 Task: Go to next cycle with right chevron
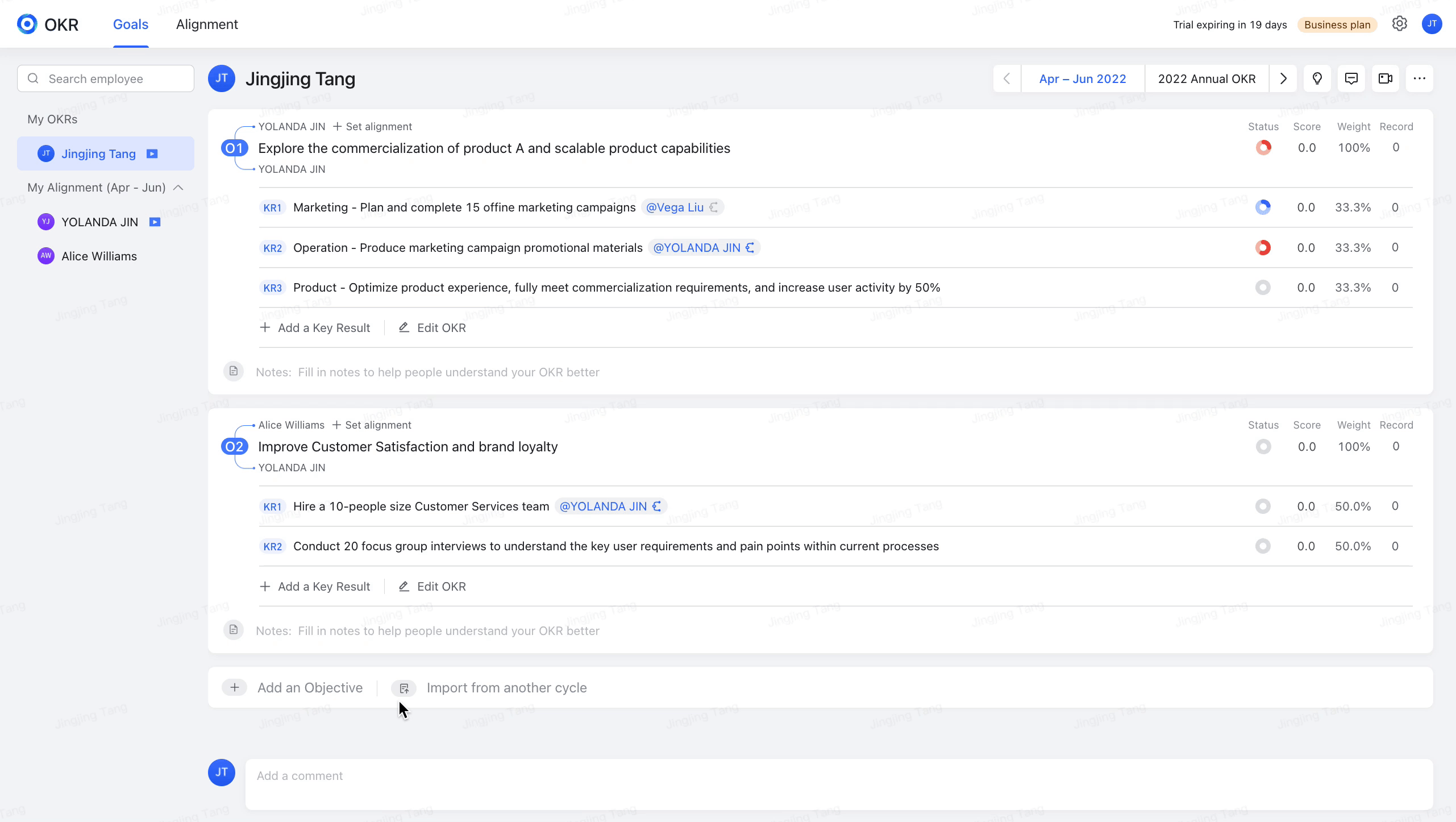coord(1283,78)
